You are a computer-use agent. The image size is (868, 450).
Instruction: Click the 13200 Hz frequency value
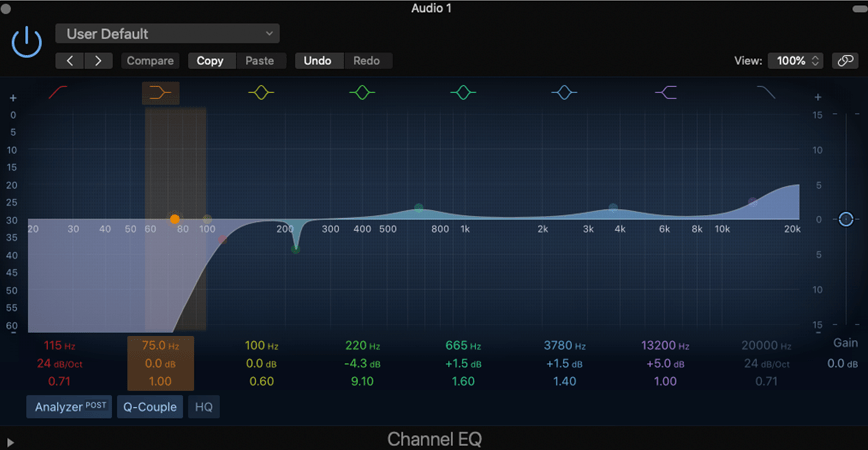click(665, 345)
